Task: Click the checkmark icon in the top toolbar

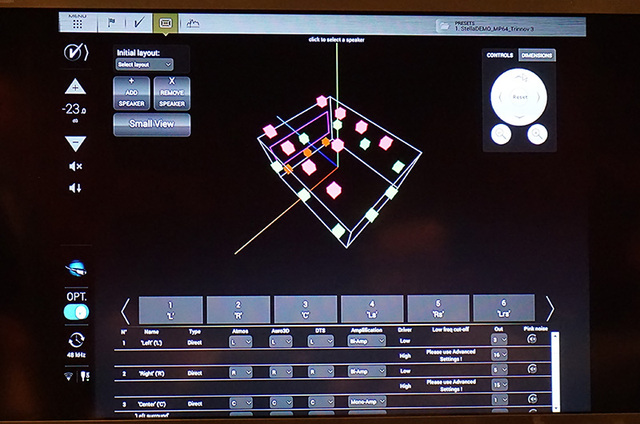Action: point(139,23)
